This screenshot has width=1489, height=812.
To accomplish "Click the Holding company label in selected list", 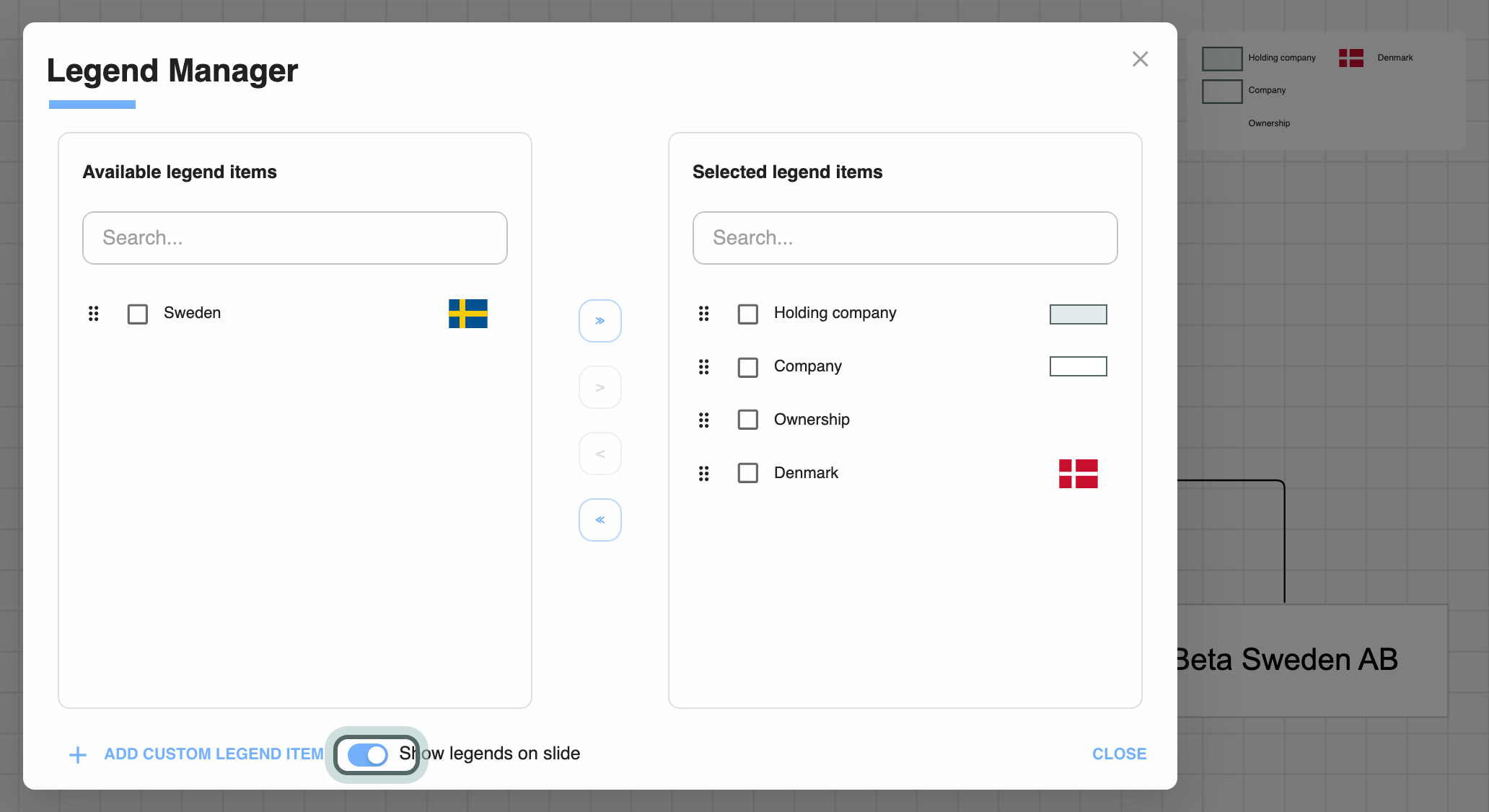I will click(835, 313).
